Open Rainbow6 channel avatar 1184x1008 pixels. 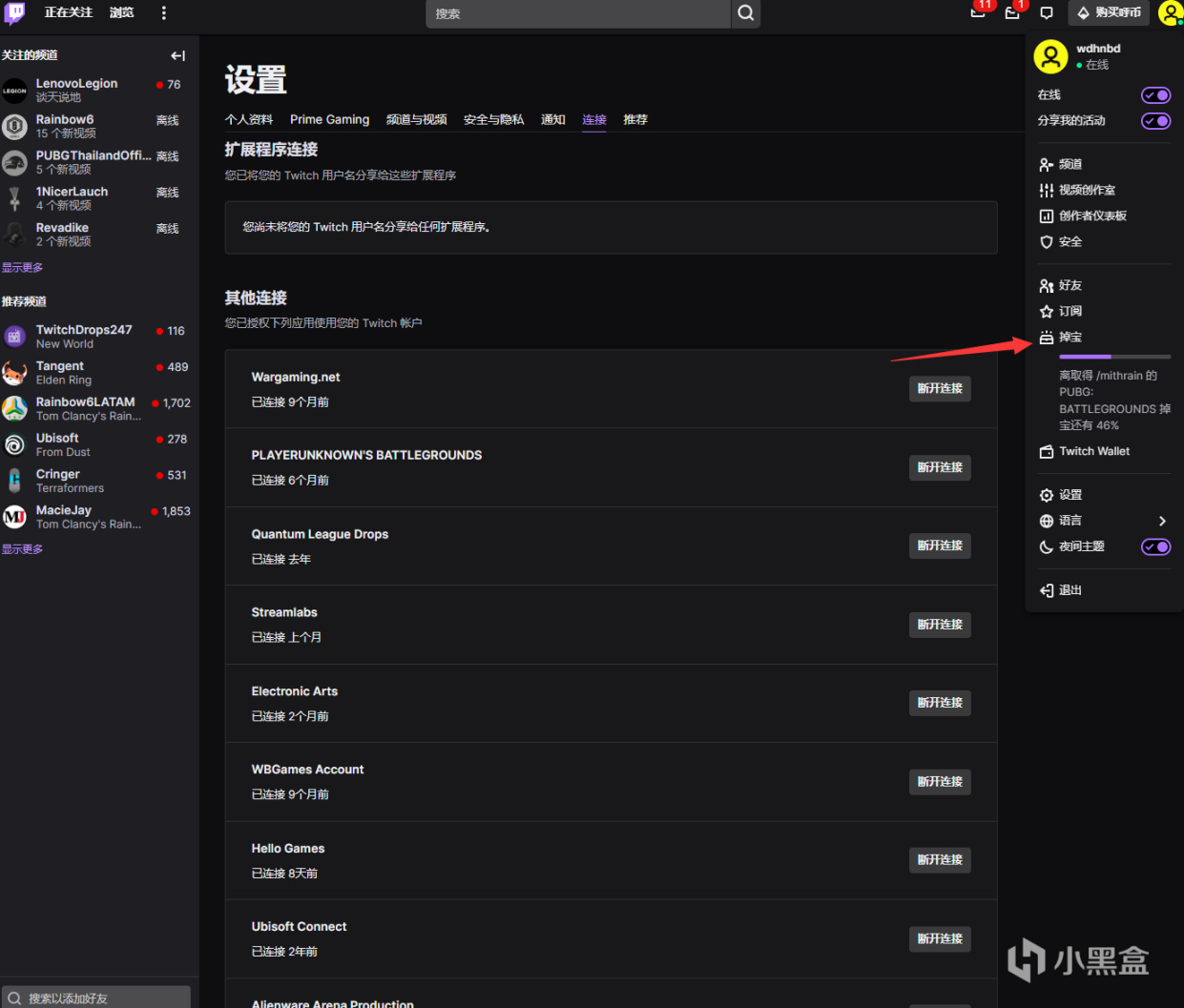click(x=14, y=127)
